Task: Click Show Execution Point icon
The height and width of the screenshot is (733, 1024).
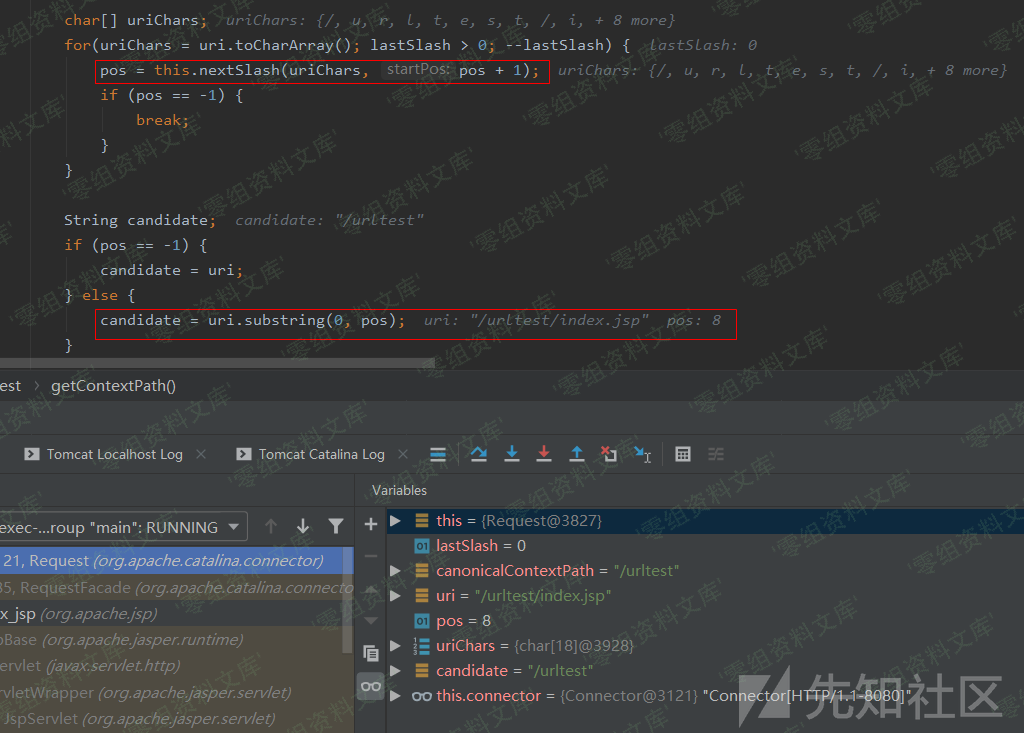Action: pyautogui.click(x=438, y=454)
